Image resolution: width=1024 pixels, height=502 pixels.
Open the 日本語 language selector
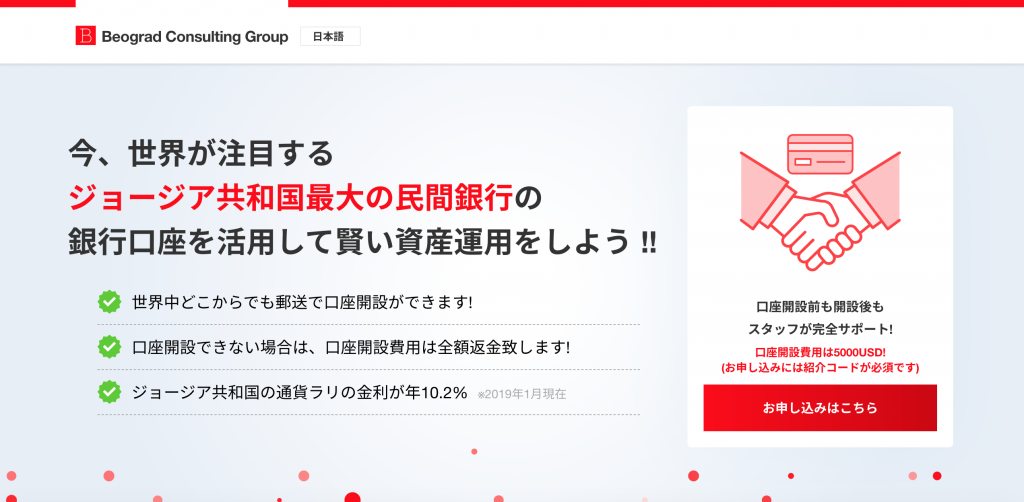tap(330, 37)
